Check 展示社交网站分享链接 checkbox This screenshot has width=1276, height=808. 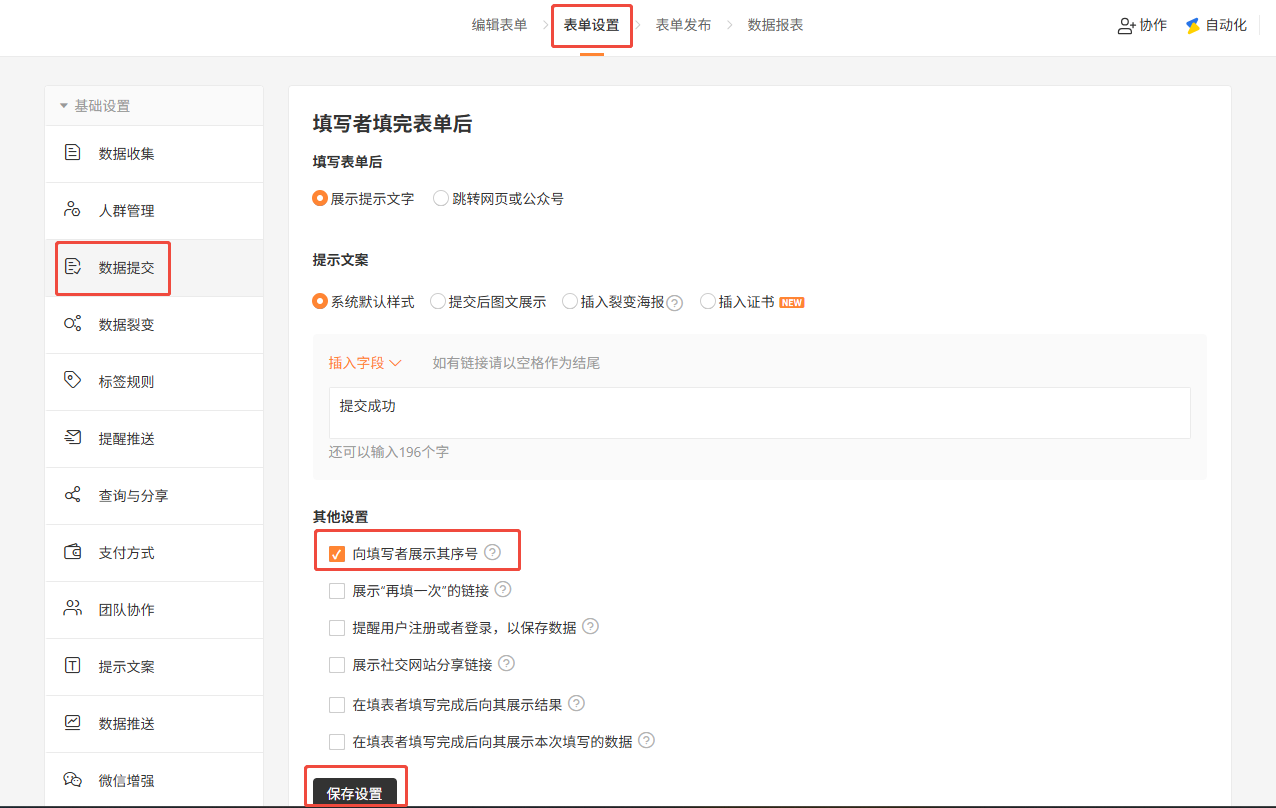(x=337, y=665)
